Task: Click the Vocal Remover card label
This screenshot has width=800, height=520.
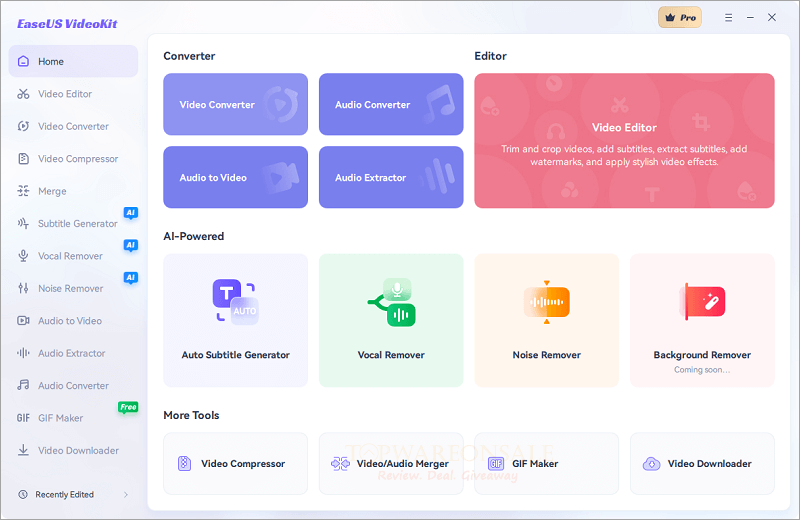Action: click(x=391, y=355)
